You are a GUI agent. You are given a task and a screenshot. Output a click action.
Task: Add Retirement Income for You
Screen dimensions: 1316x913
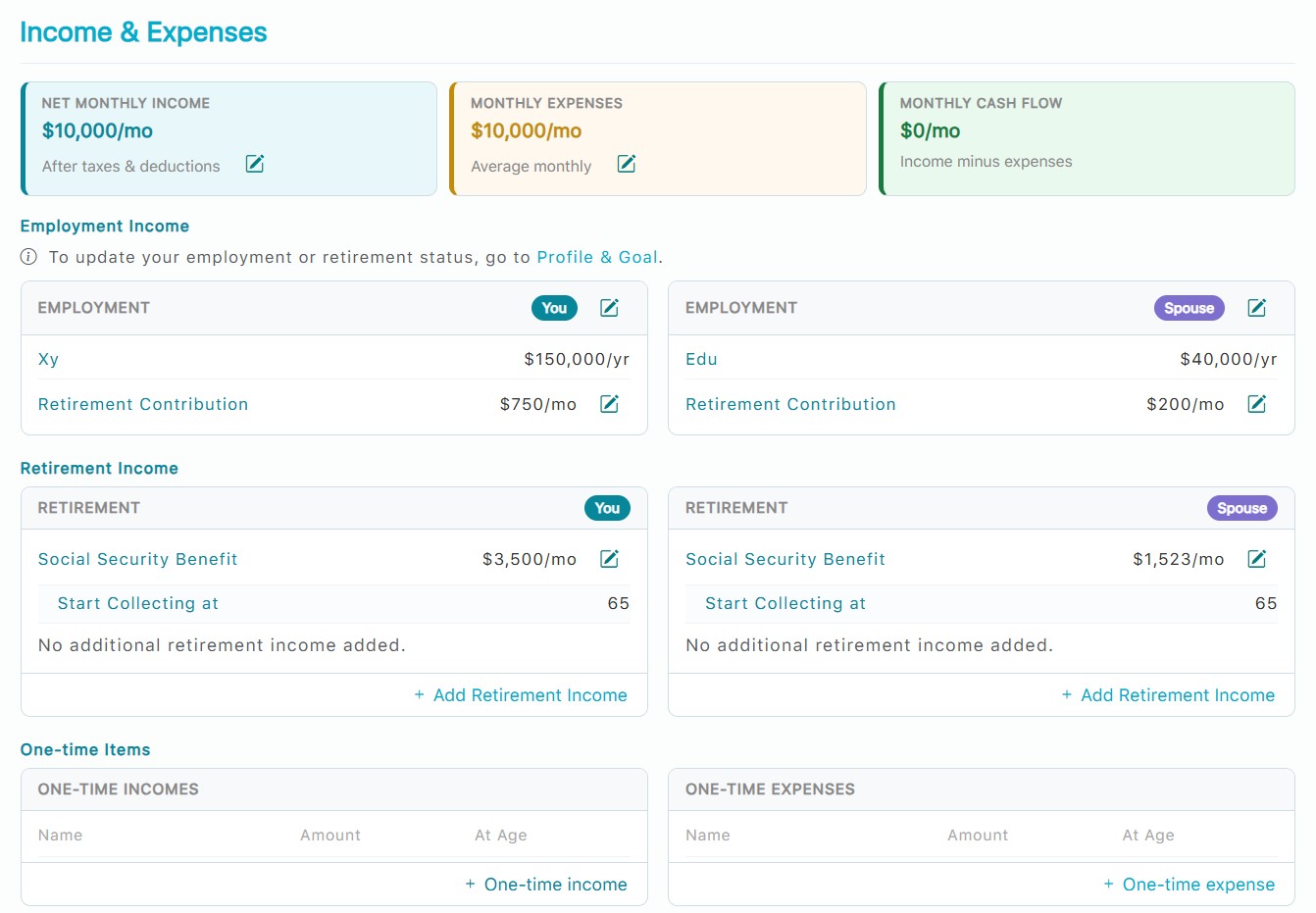(x=521, y=695)
